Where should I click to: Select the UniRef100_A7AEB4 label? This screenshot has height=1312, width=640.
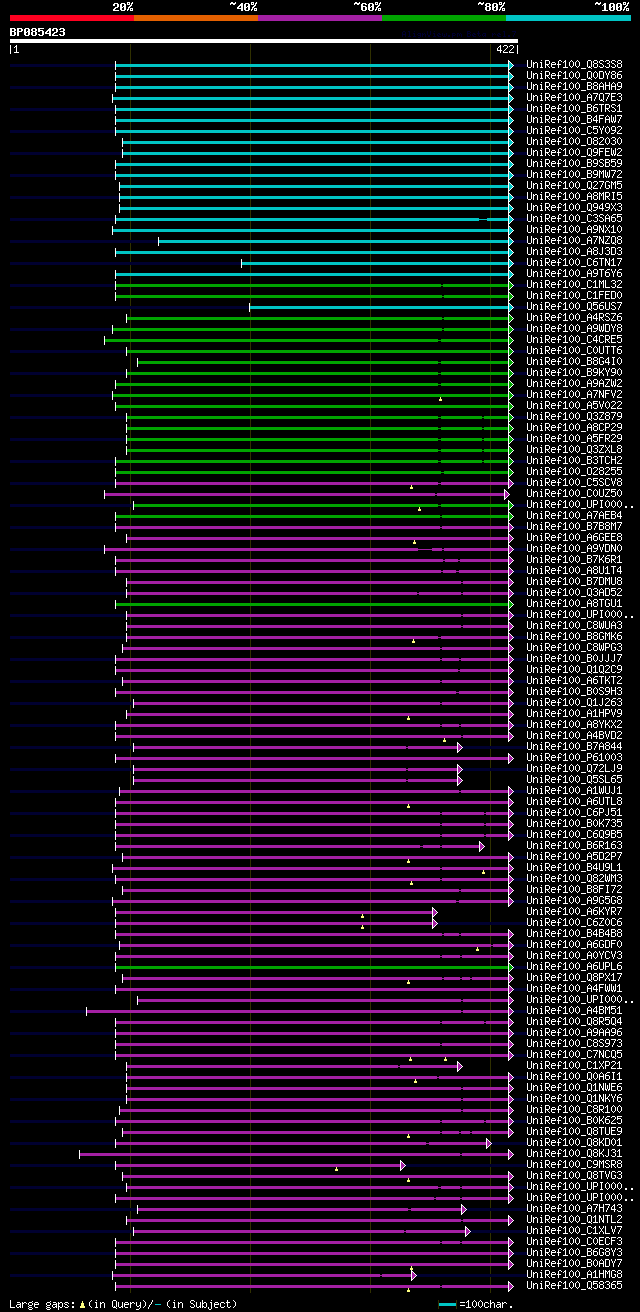574,515
